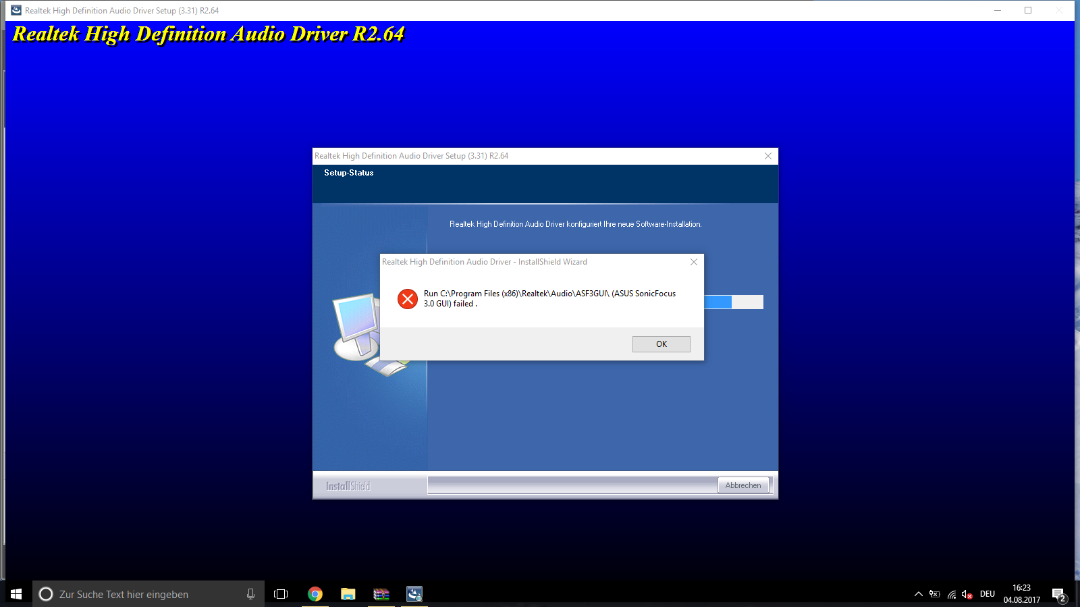Click the Setup-Status heading text
Screen dimensions: 1080x607
click(349, 173)
